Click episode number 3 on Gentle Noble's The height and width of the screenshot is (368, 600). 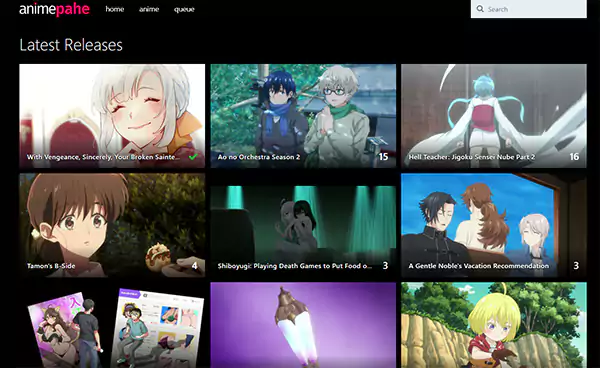(x=576, y=265)
